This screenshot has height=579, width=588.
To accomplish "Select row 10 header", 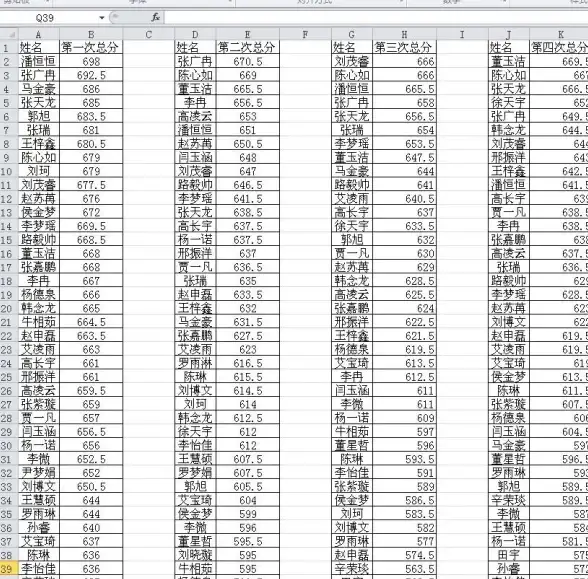I will pos(9,171).
